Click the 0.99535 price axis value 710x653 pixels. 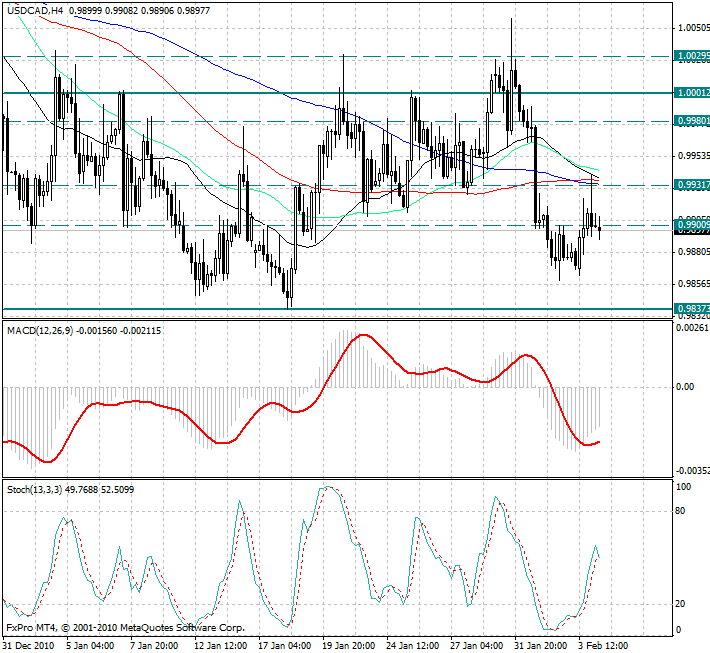(x=693, y=156)
